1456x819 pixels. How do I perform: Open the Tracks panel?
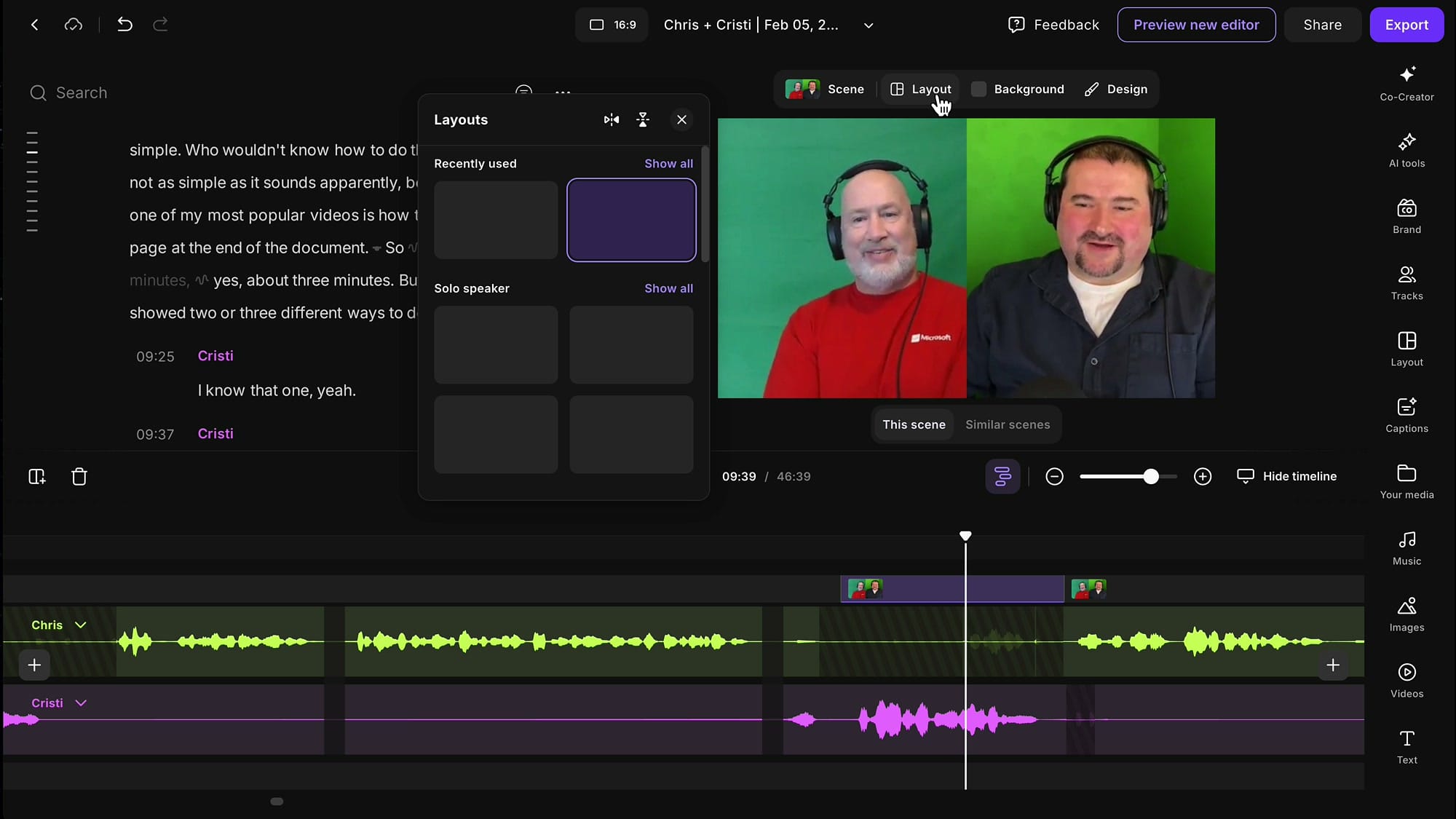pos(1406,282)
